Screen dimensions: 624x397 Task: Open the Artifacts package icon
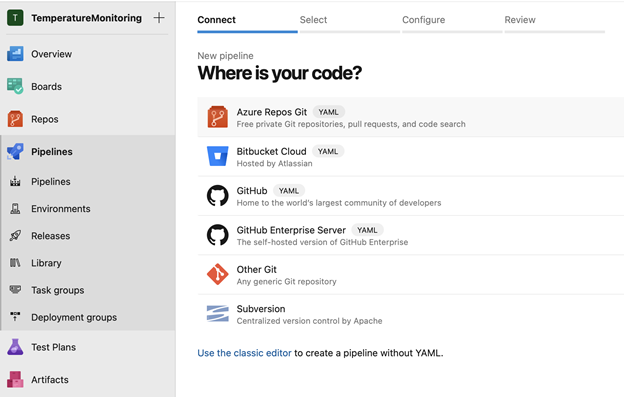15,379
